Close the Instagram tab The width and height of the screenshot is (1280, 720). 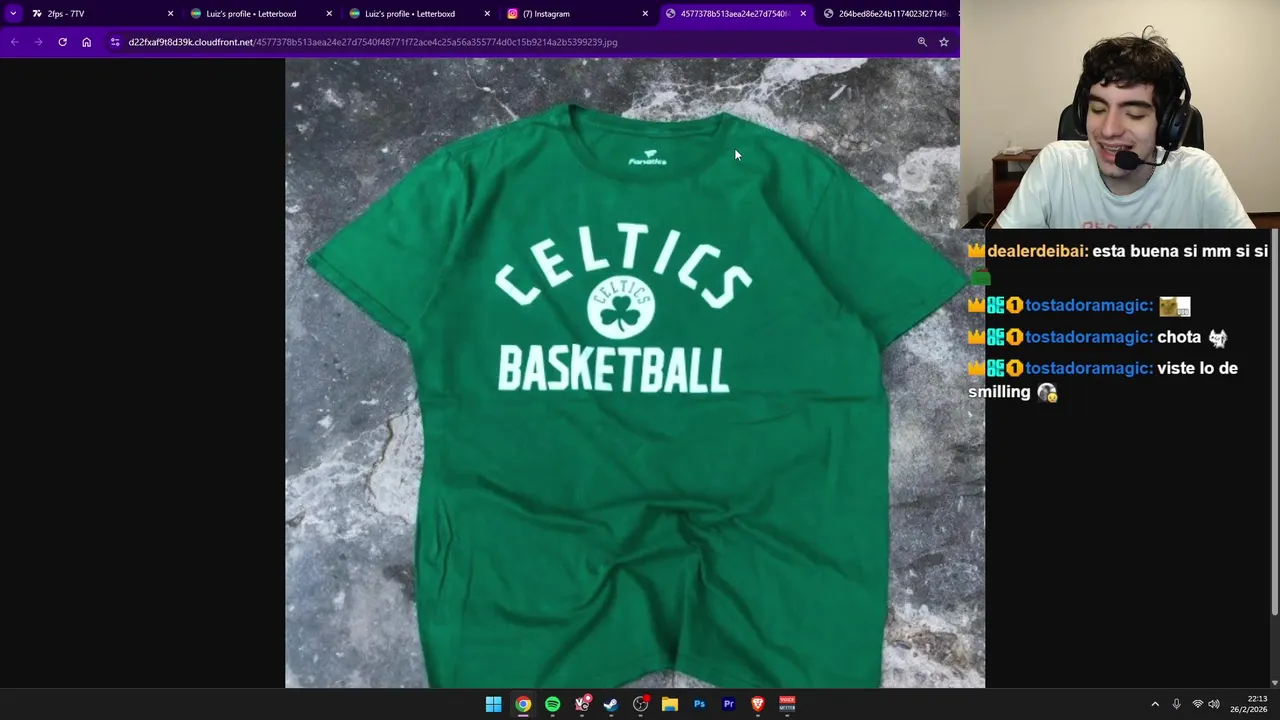(x=645, y=14)
